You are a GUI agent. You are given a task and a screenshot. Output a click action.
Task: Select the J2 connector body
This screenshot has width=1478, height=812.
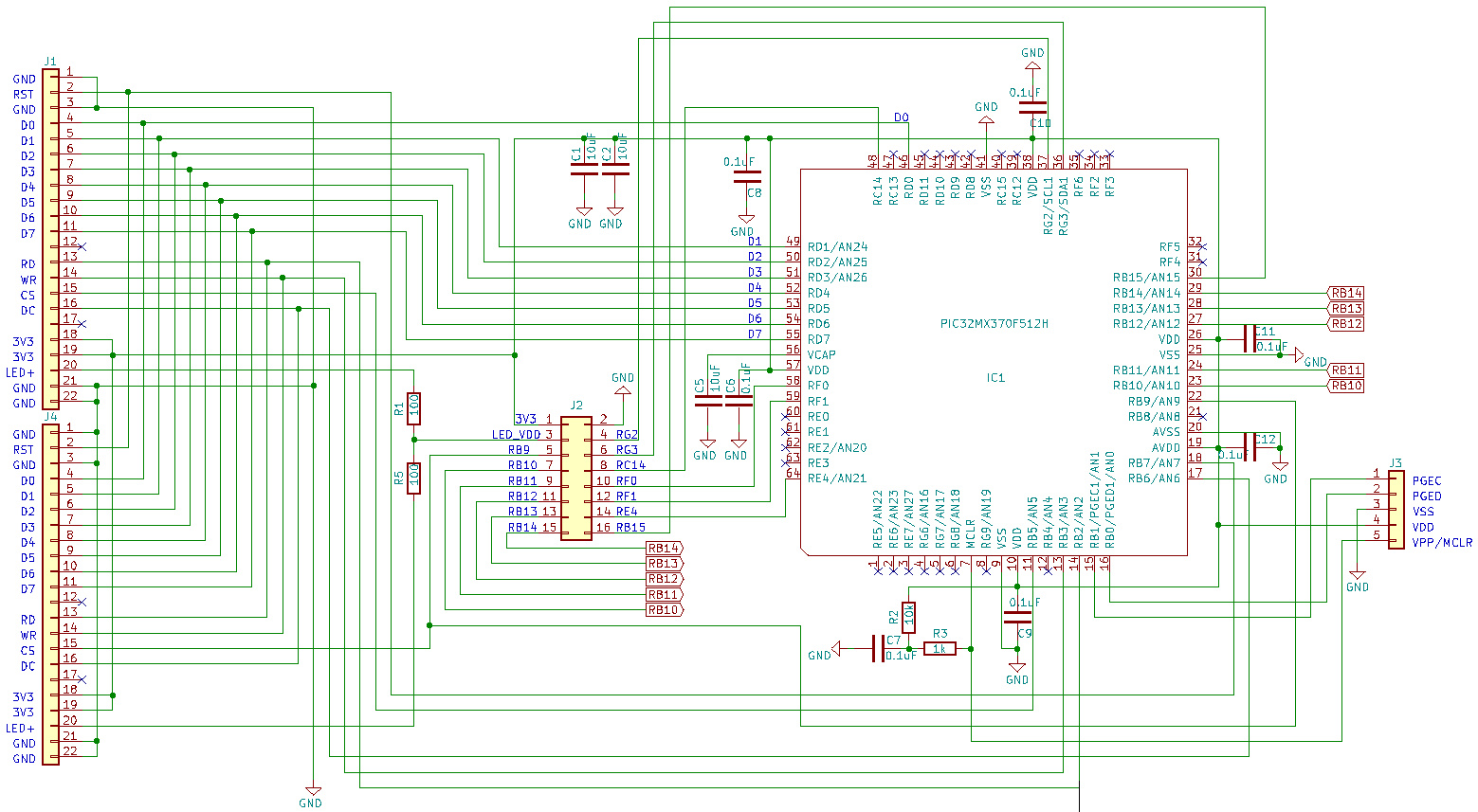[x=576, y=478]
